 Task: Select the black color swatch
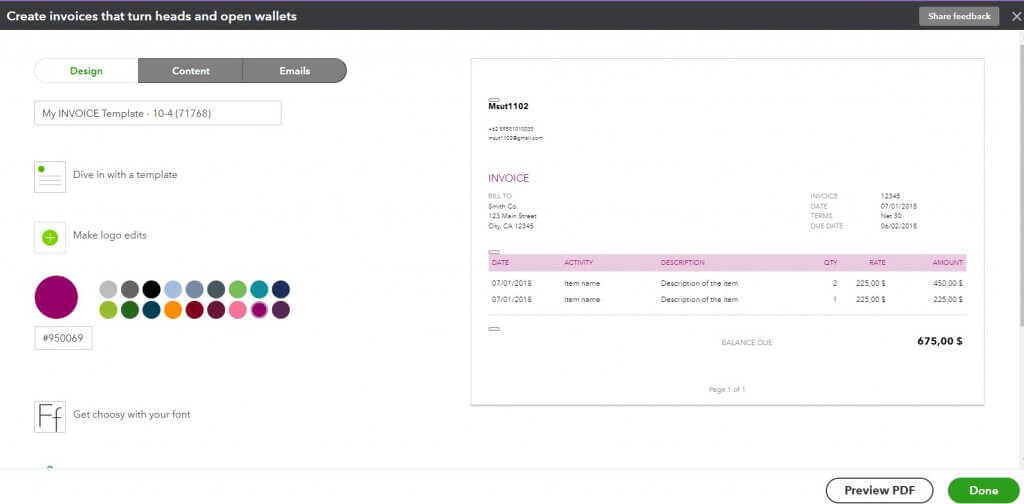click(152, 289)
